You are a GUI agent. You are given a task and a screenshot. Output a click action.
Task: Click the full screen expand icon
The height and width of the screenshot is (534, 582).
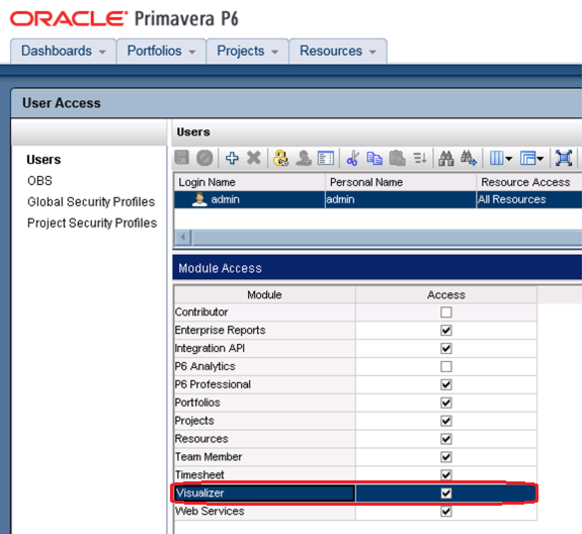click(563, 158)
